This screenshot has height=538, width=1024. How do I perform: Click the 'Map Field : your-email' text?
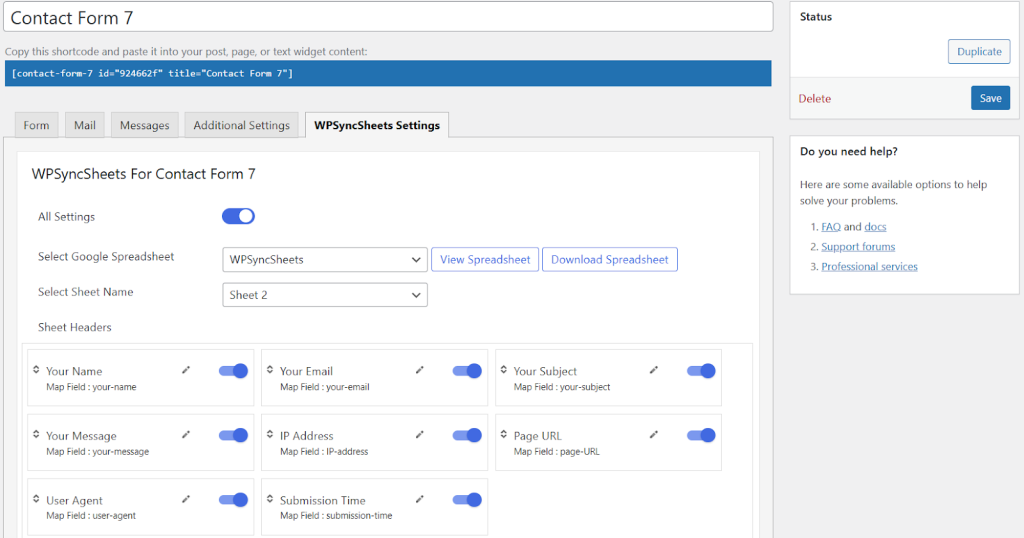(x=325, y=387)
